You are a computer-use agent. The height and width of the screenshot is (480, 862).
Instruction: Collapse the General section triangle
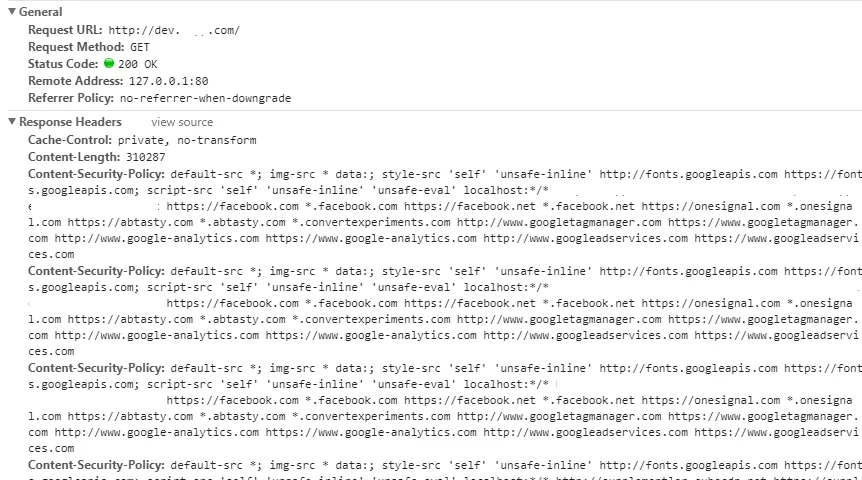tap(12, 12)
